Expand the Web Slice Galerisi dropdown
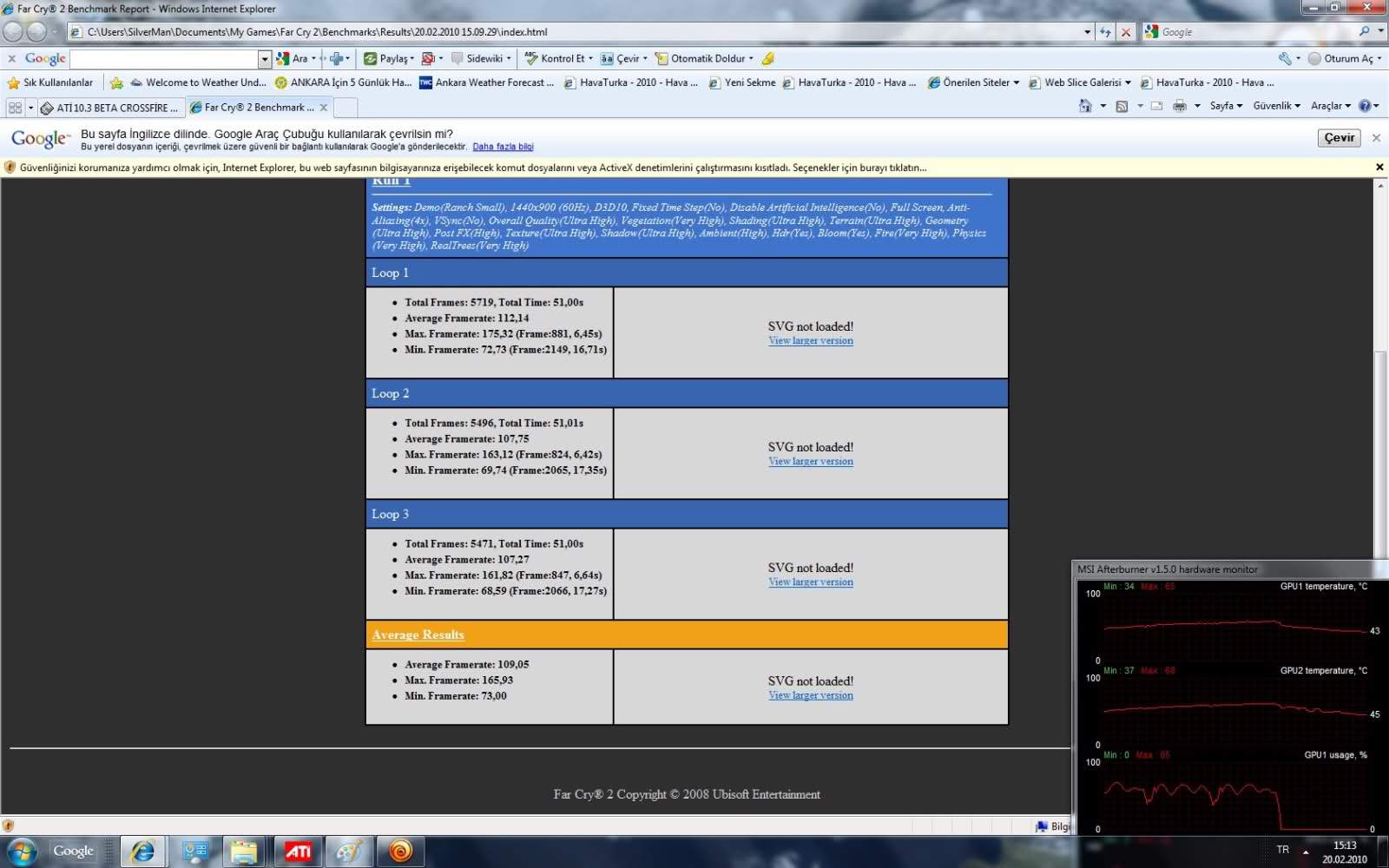This screenshot has height=868, width=1389. tap(1128, 82)
